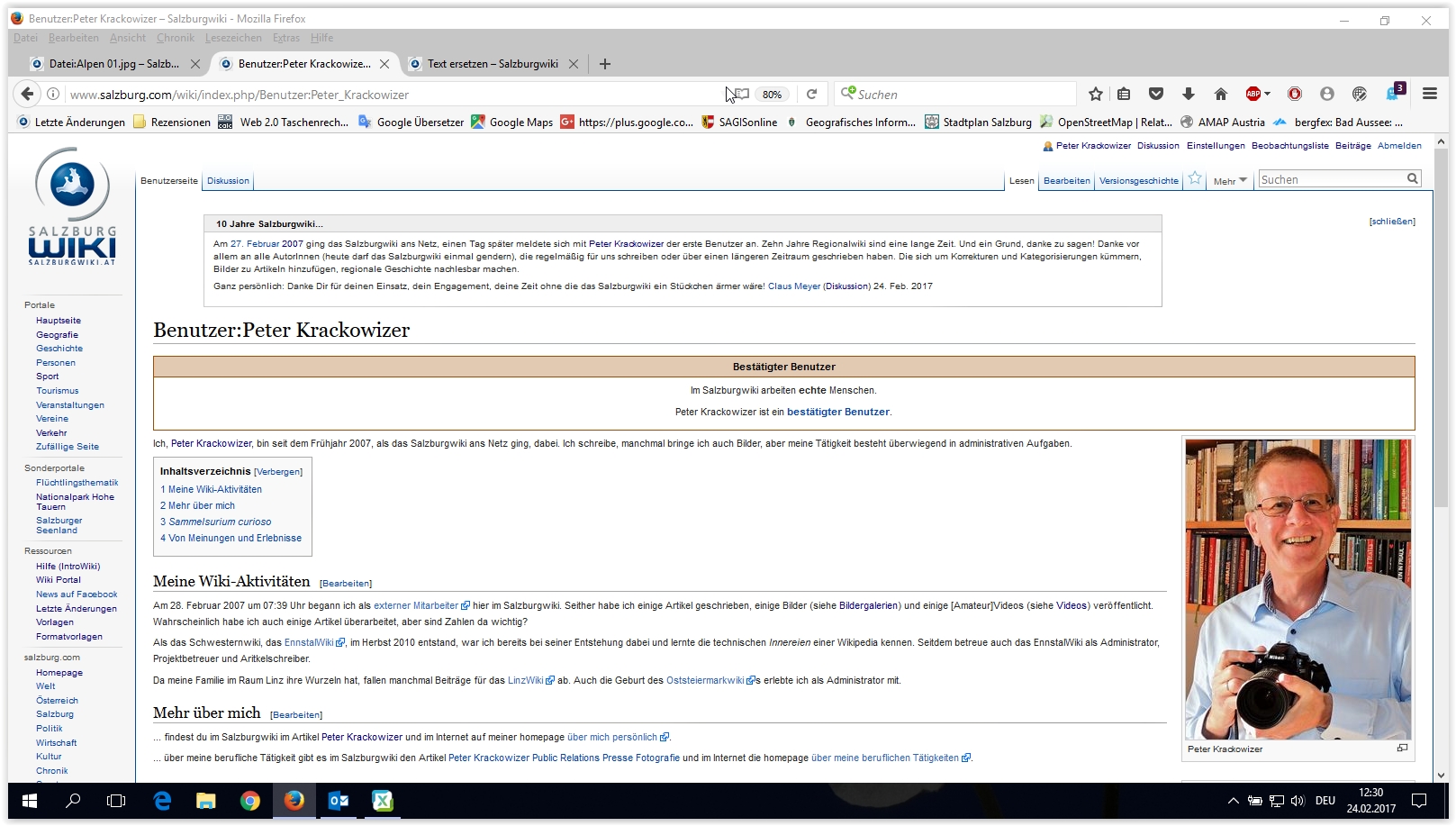
Task: Click the Abmelden link
Action: (x=1399, y=146)
